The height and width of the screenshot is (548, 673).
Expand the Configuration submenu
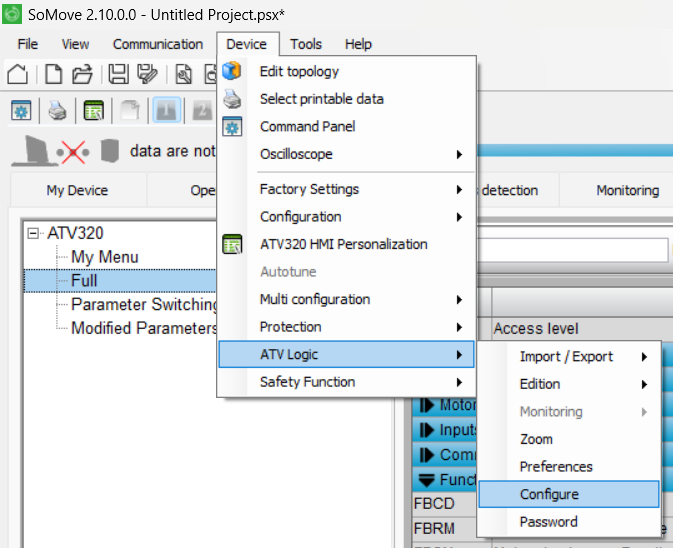(x=346, y=217)
